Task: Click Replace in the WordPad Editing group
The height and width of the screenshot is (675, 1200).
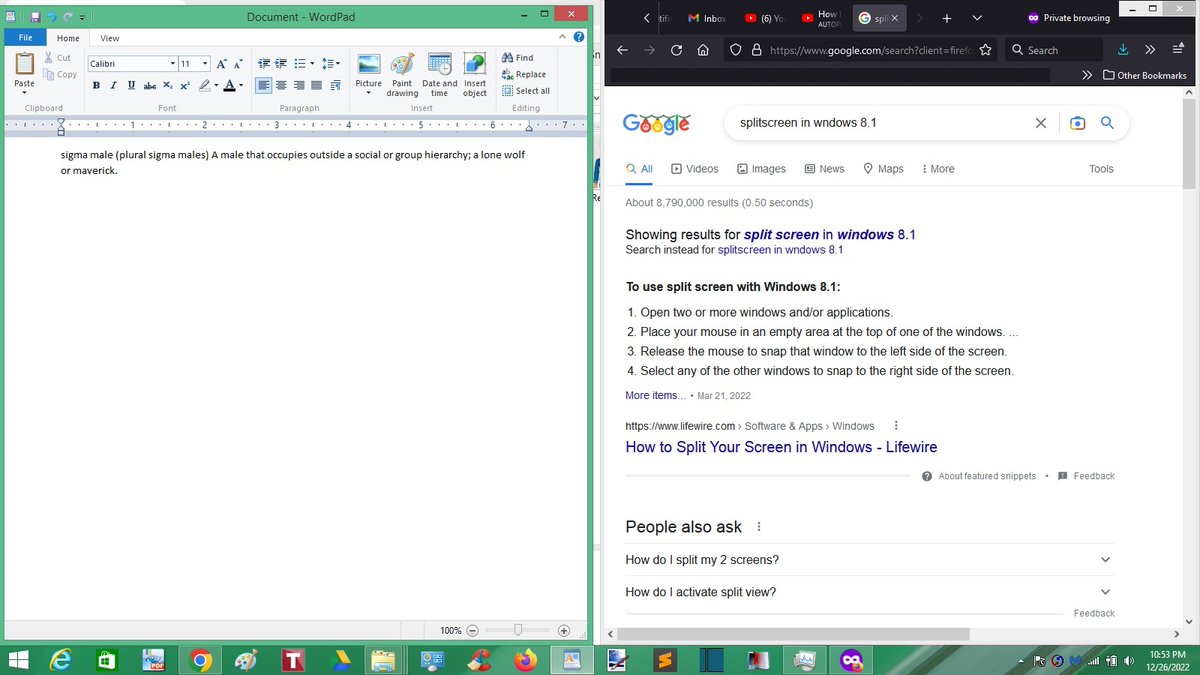Action: point(524,74)
